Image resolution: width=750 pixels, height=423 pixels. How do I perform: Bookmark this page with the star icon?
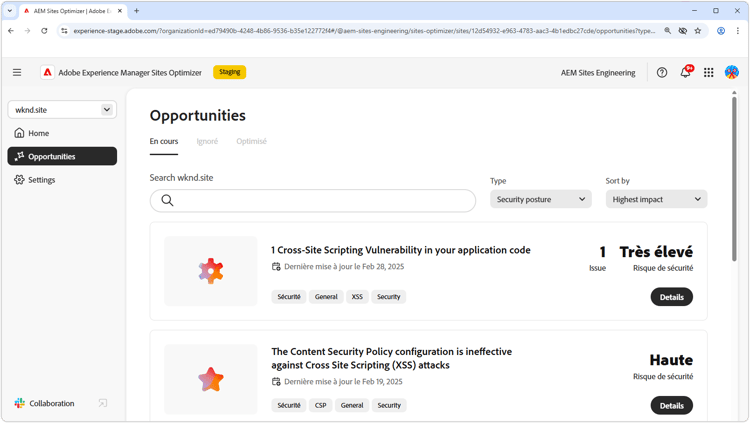point(698,31)
